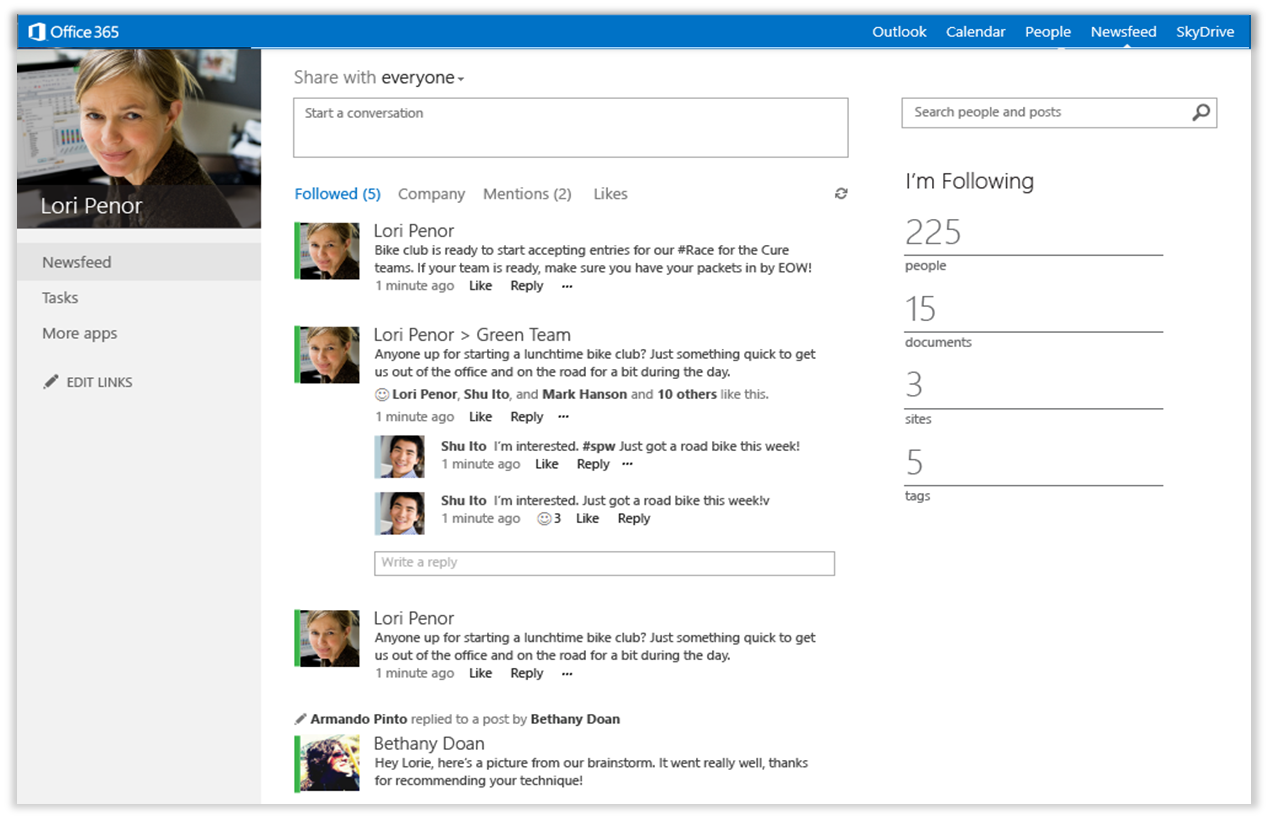Screen dimensions: 1268x819
Task: Click the smiley icon showing 3 likes
Action: pyautogui.click(x=544, y=518)
